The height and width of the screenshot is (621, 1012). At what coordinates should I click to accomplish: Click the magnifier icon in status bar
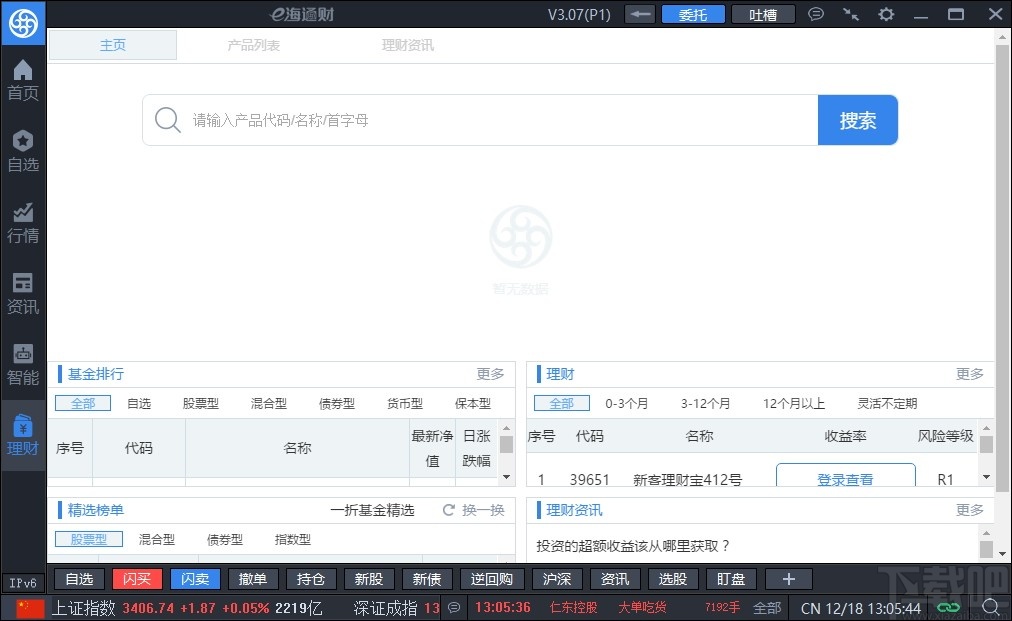tap(991, 607)
